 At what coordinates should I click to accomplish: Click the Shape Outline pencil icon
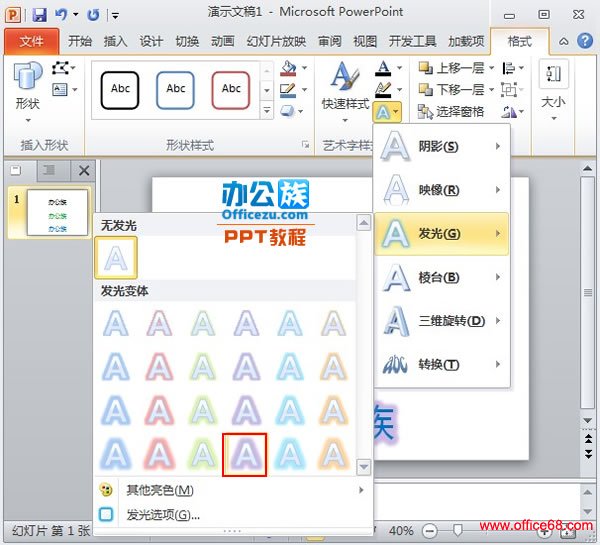[x=288, y=90]
